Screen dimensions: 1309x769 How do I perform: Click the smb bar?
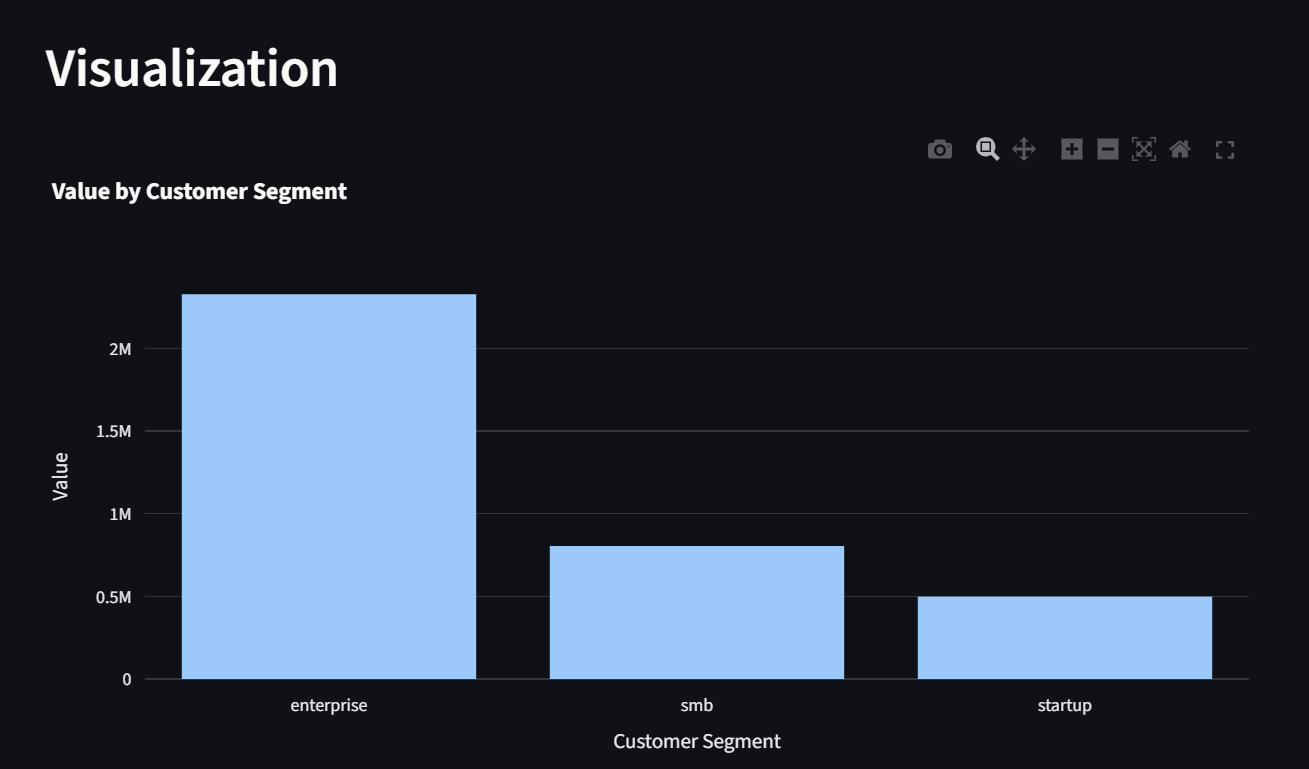coord(697,612)
